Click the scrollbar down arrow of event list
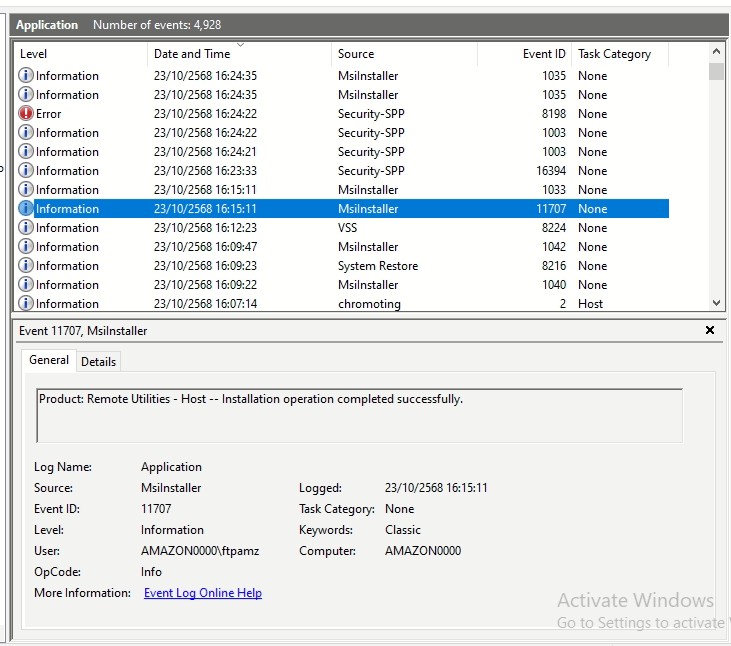This screenshot has width=731, height=646. (x=716, y=303)
